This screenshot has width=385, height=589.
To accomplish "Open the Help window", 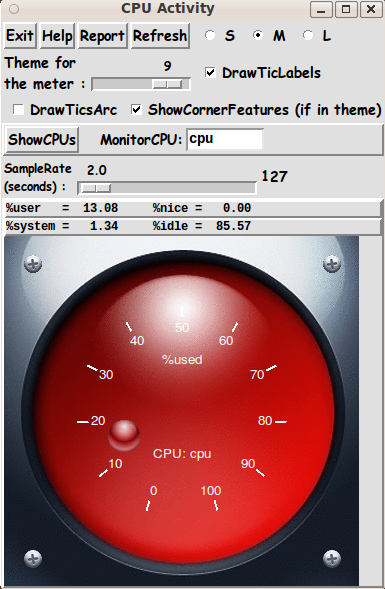I will pos(57,36).
